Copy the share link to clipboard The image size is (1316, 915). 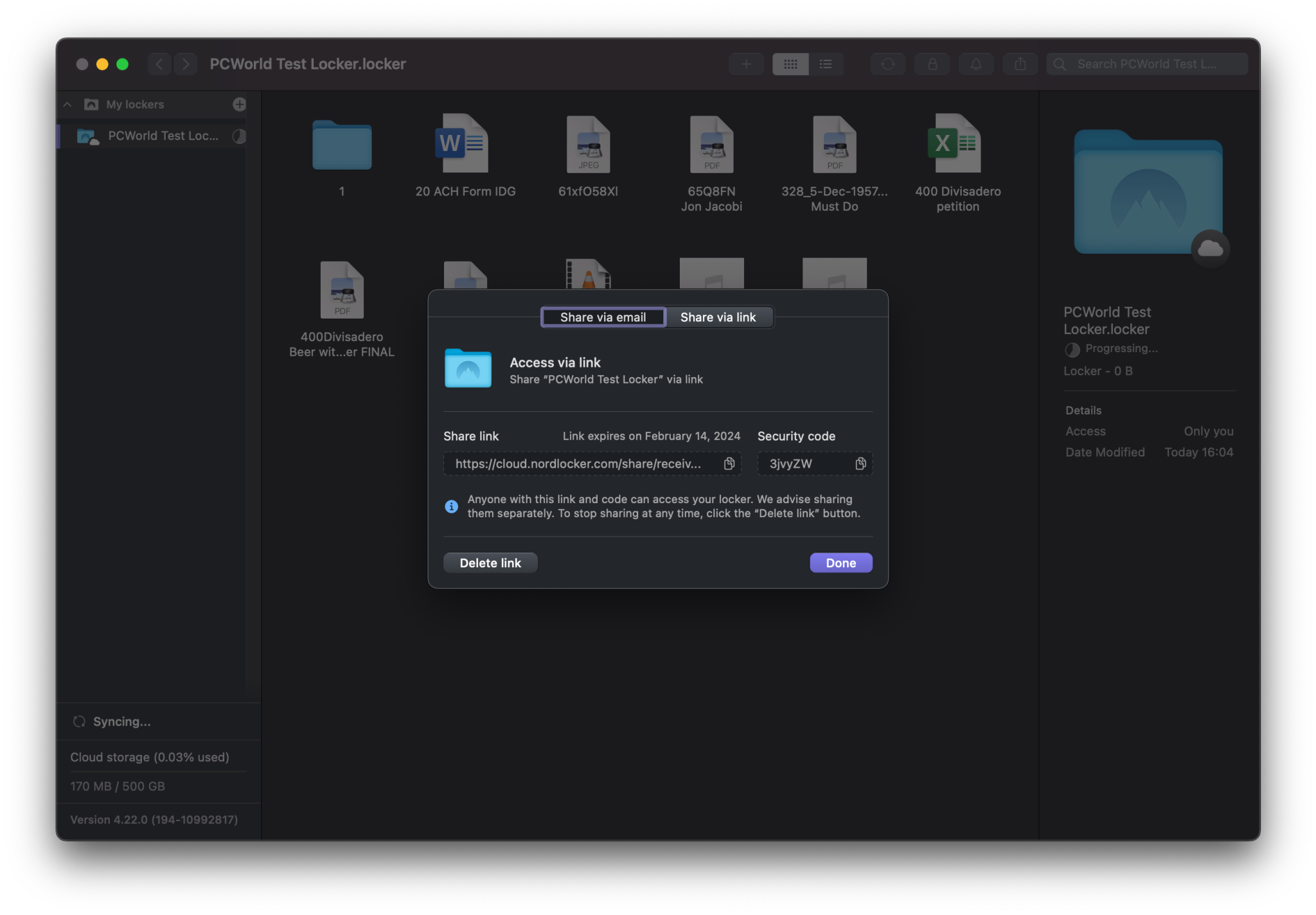[729, 464]
